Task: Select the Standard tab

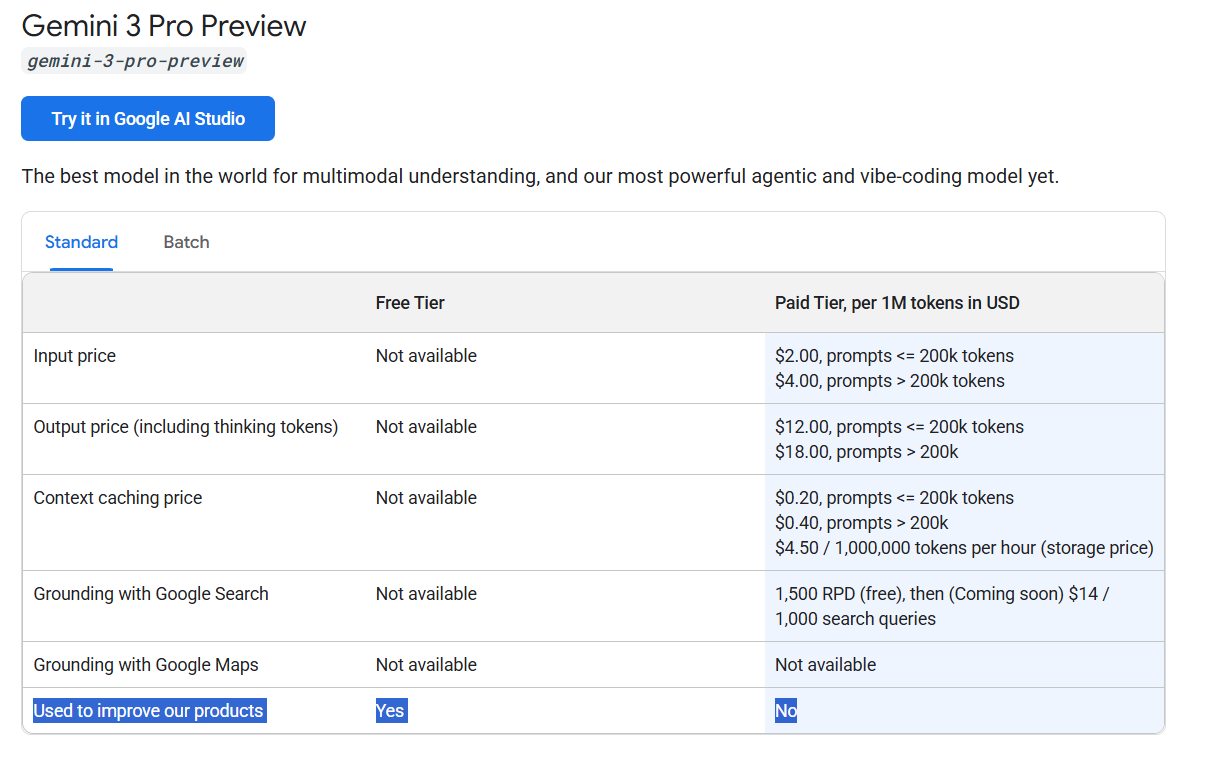Action: (x=81, y=242)
